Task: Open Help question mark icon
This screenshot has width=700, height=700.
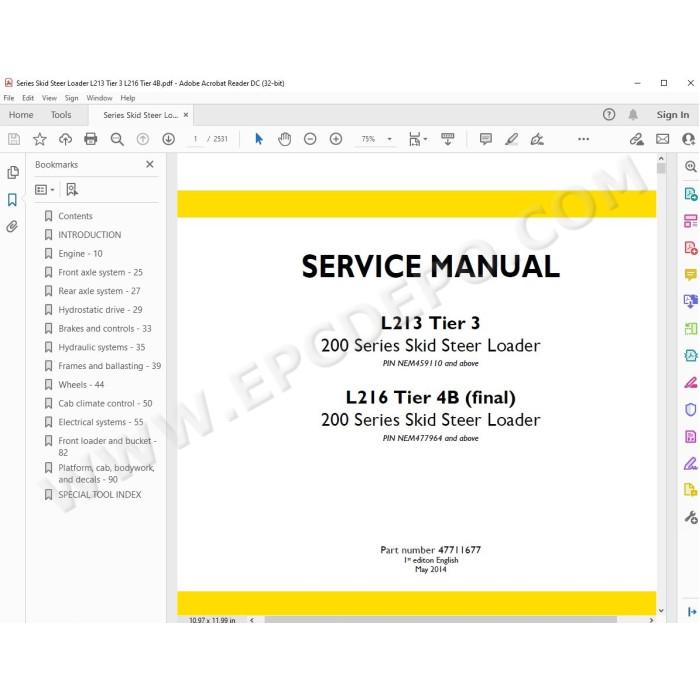Action: pos(609,115)
